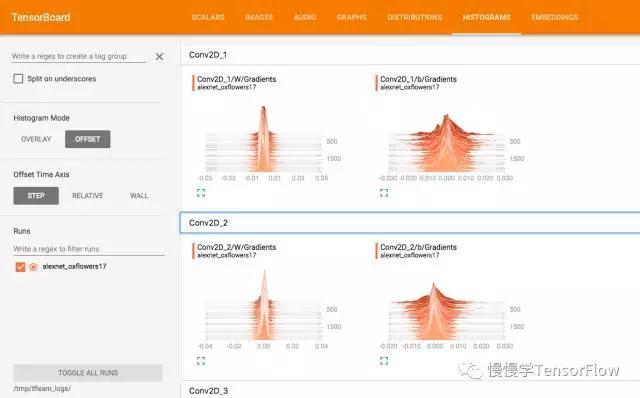Collapse the Conv2D_2 section header

[410, 223]
